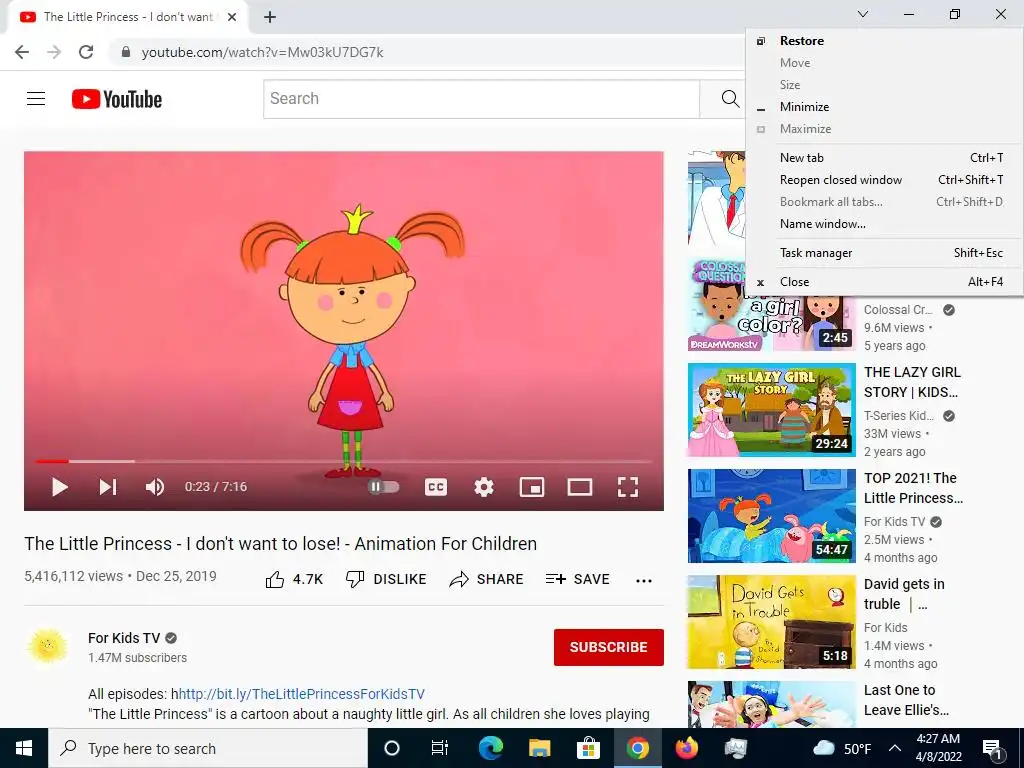
Task: Open the YouTube hamburger guide menu
Action: (x=36, y=99)
